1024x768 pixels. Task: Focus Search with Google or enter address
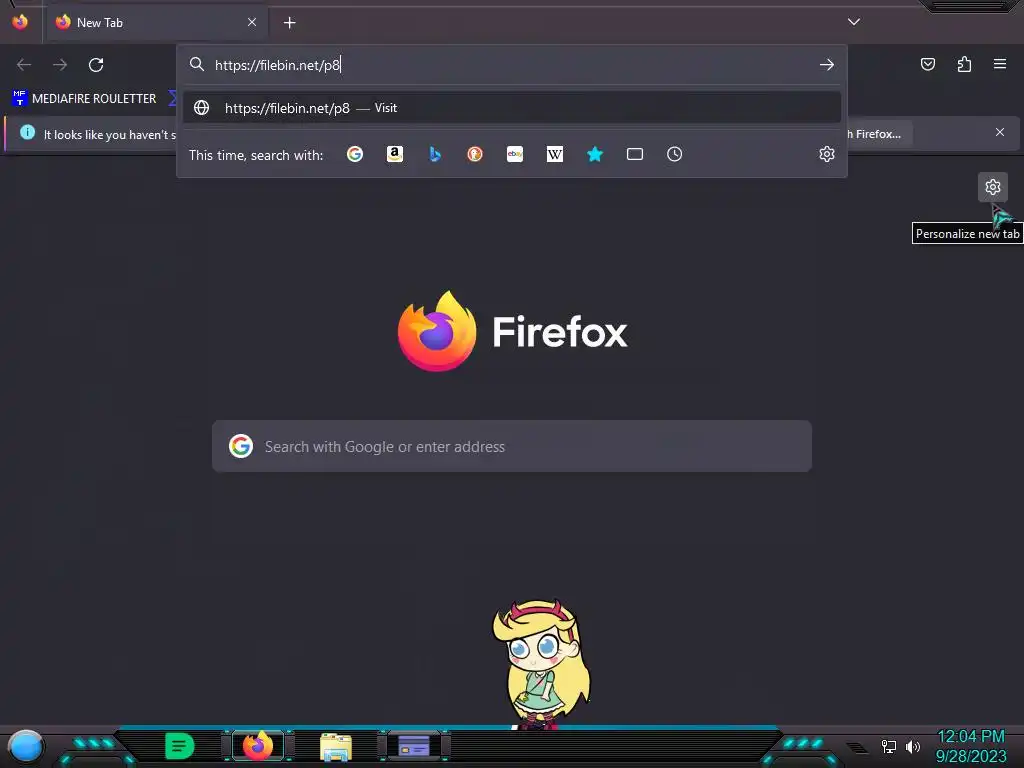(512, 447)
